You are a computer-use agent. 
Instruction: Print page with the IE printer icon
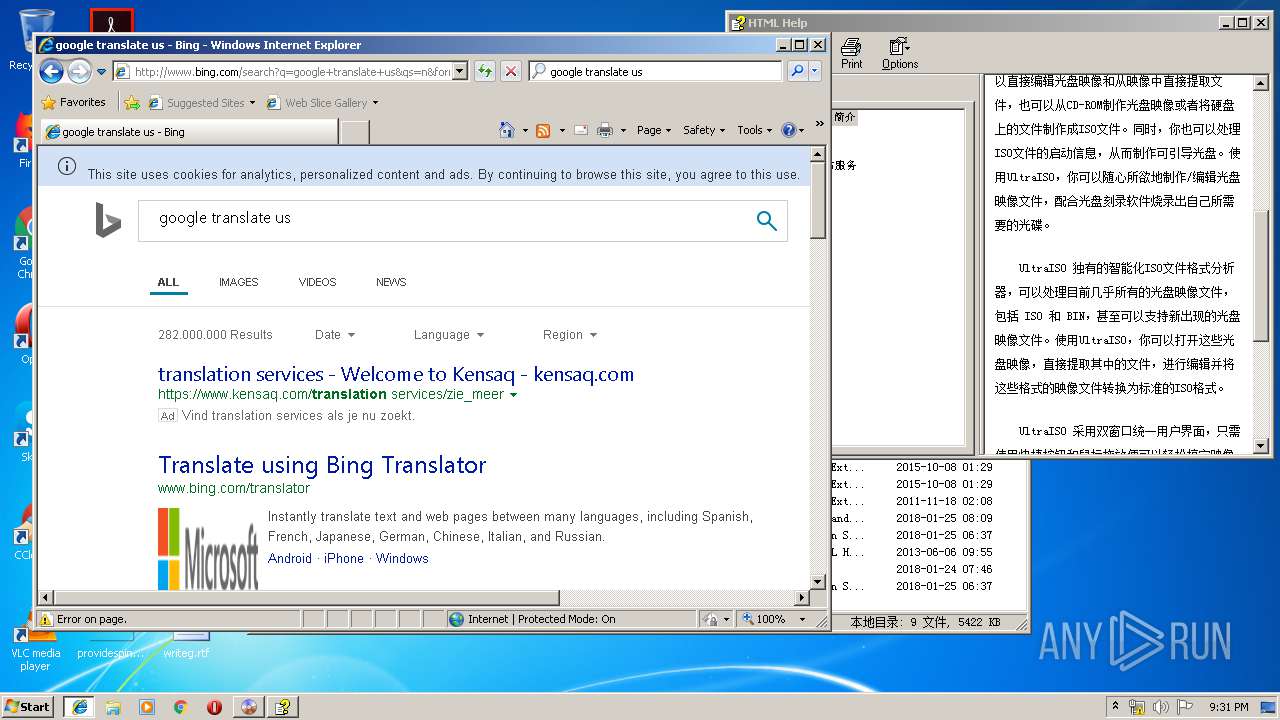point(604,130)
